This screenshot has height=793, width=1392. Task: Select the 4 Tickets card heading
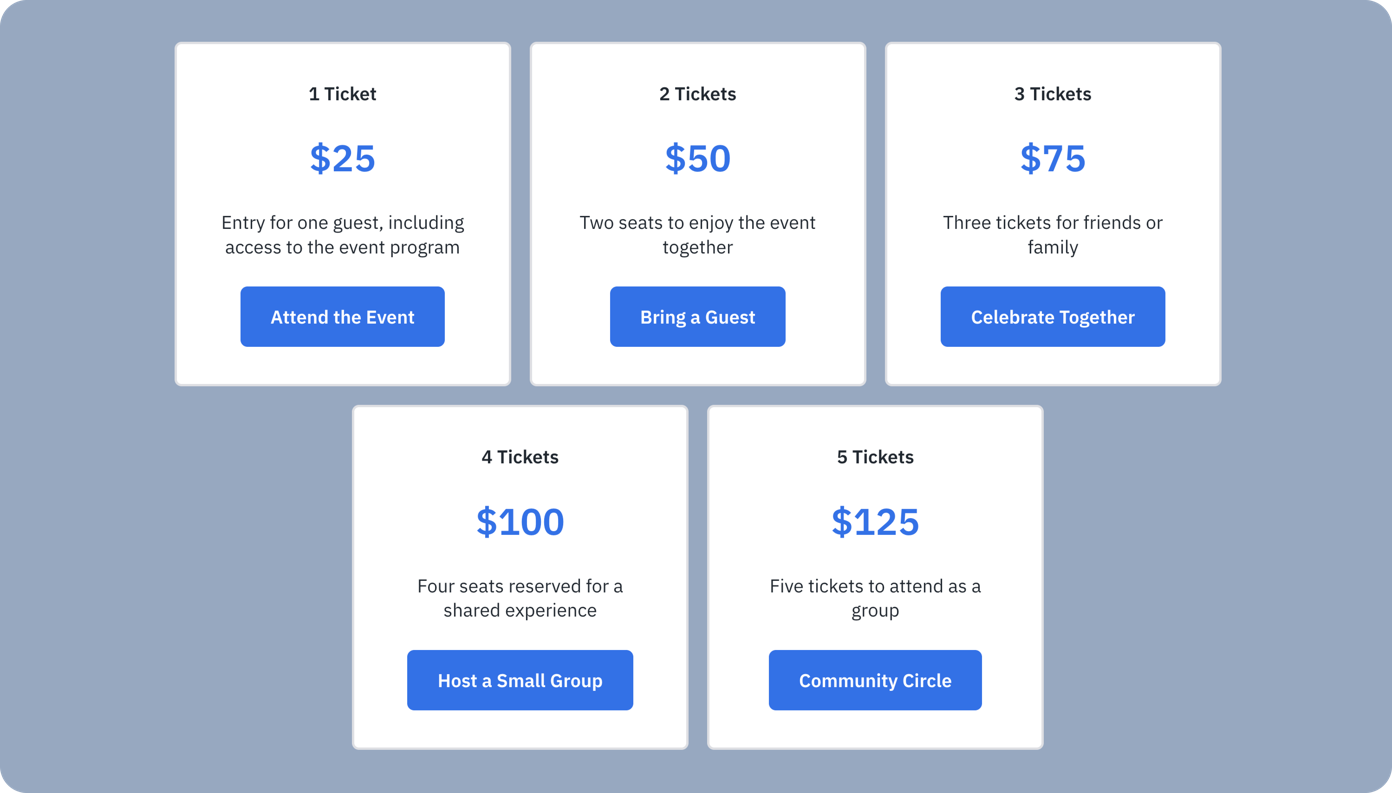click(x=520, y=457)
